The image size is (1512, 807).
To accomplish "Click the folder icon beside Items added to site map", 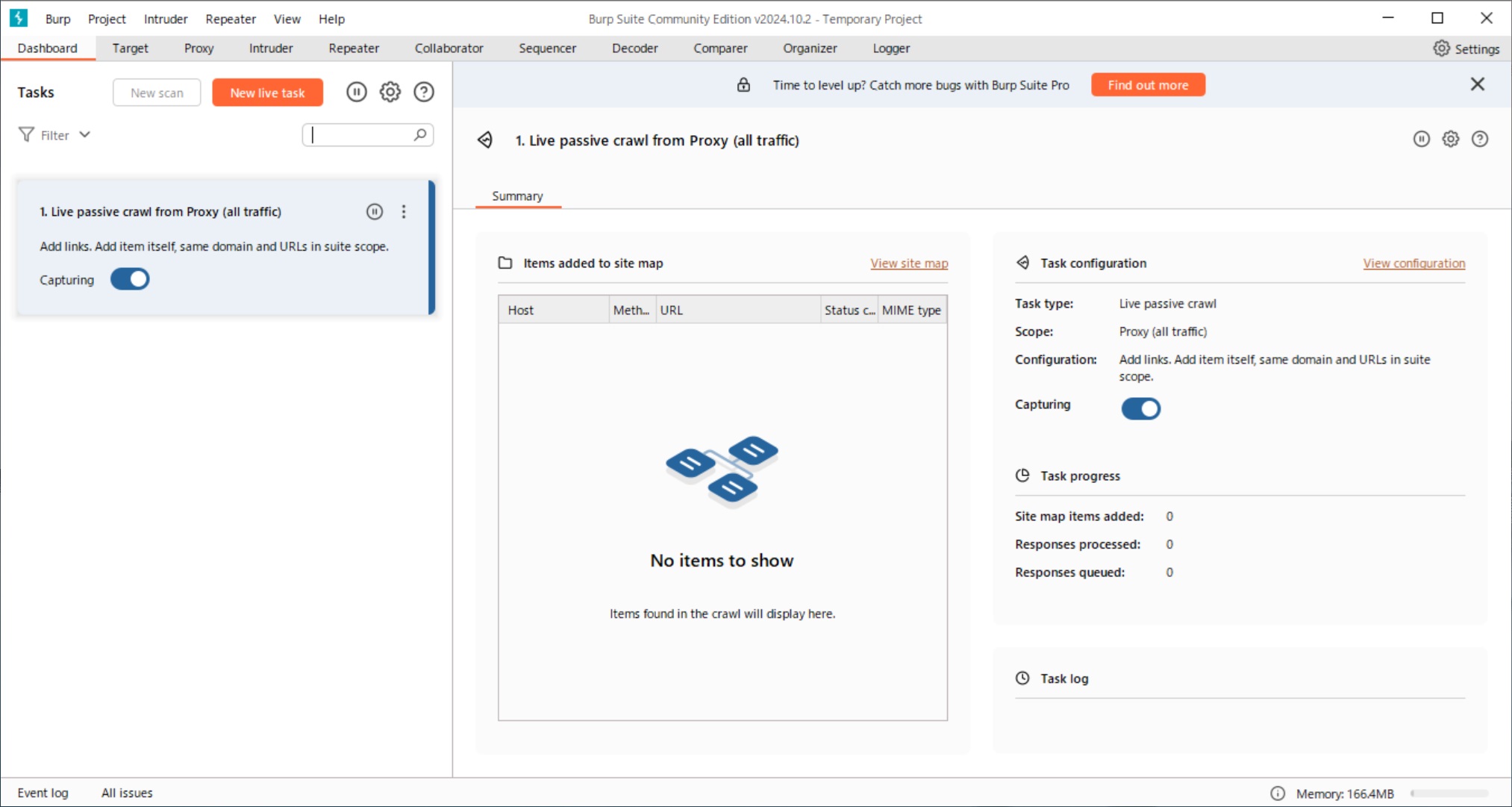I will 505,263.
